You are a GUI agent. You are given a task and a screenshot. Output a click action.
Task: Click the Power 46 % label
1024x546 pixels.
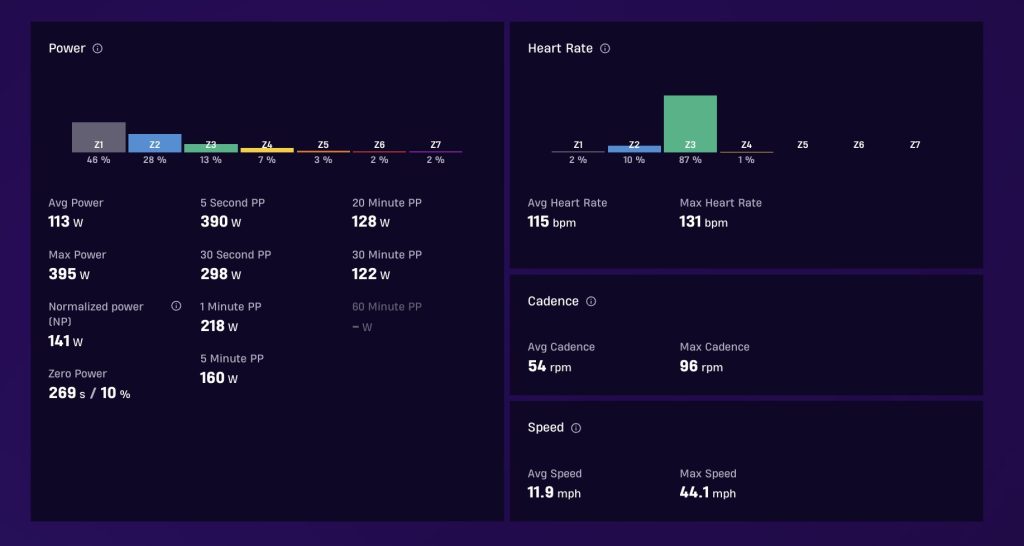point(99,160)
